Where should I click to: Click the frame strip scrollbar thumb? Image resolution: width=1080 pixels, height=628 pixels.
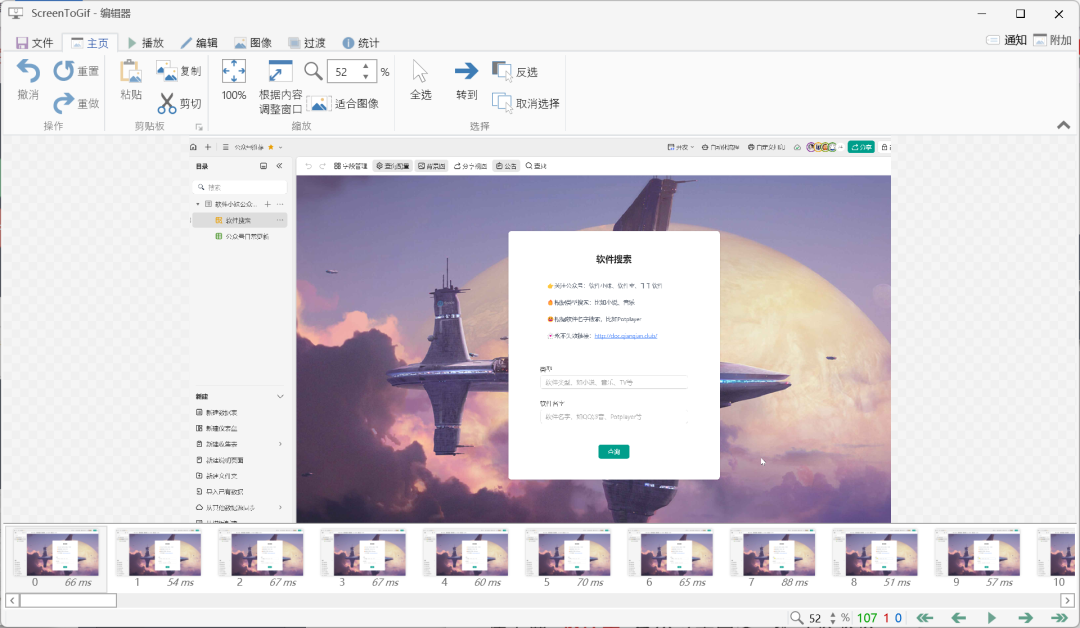click(68, 600)
